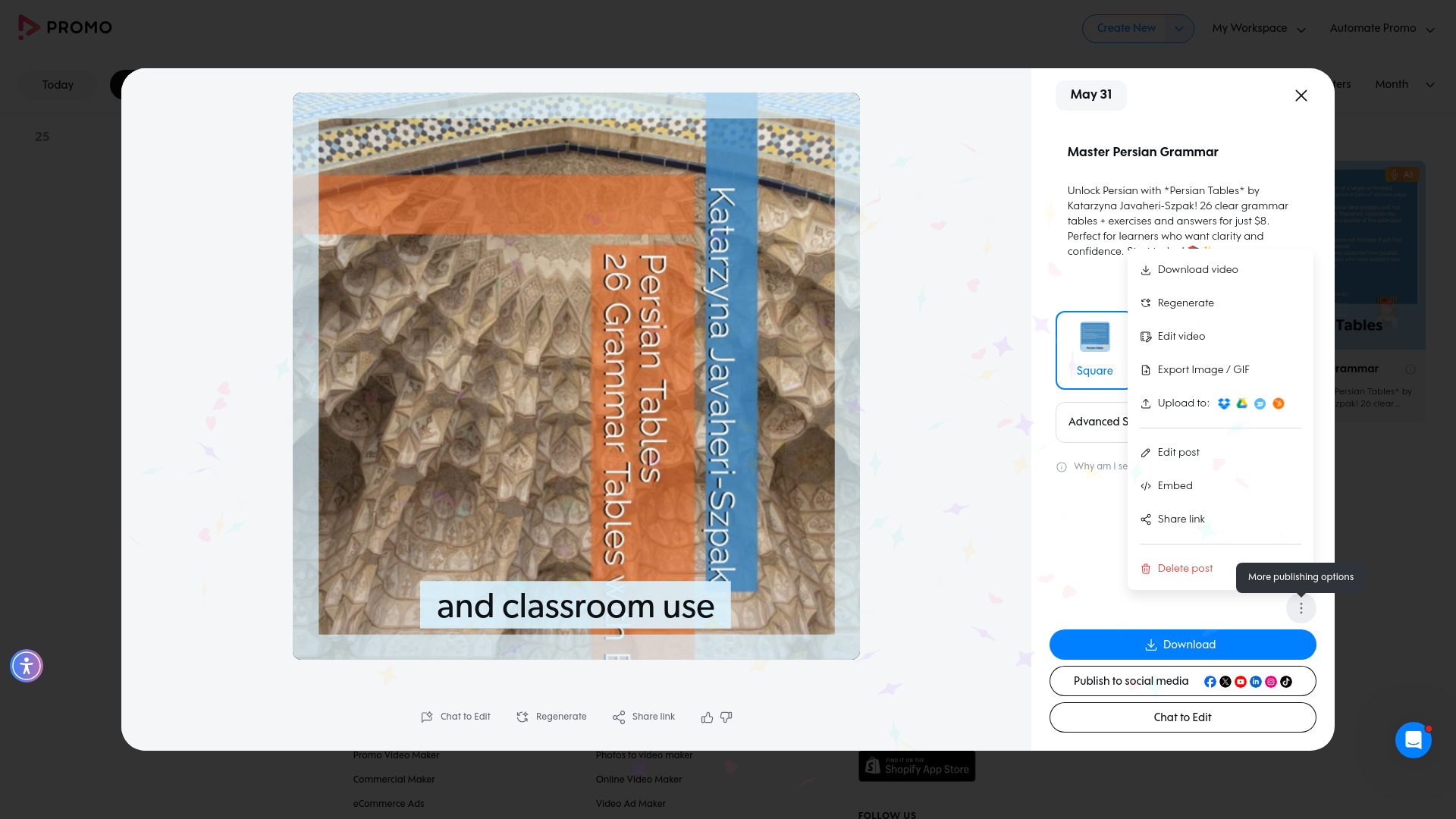Choose Embed from the menu
Screen dimensions: 1456x819
1220,486
